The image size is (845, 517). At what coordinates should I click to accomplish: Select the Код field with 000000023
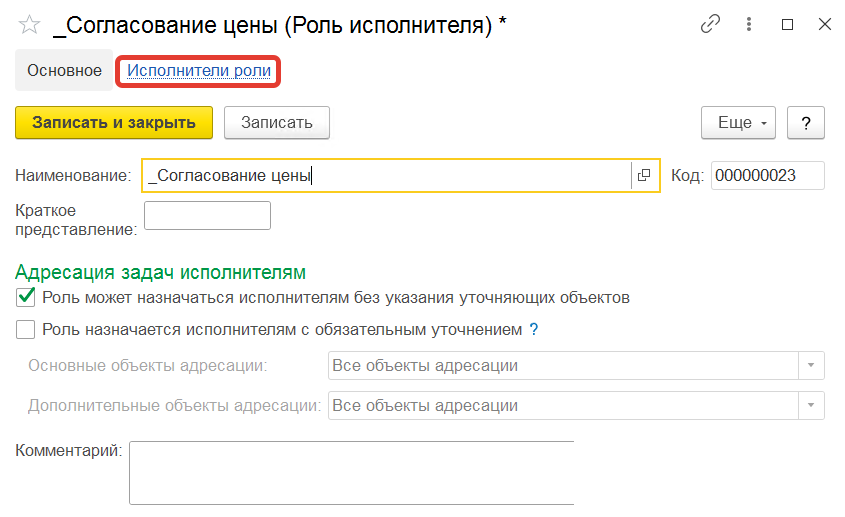tap(767, 175)
